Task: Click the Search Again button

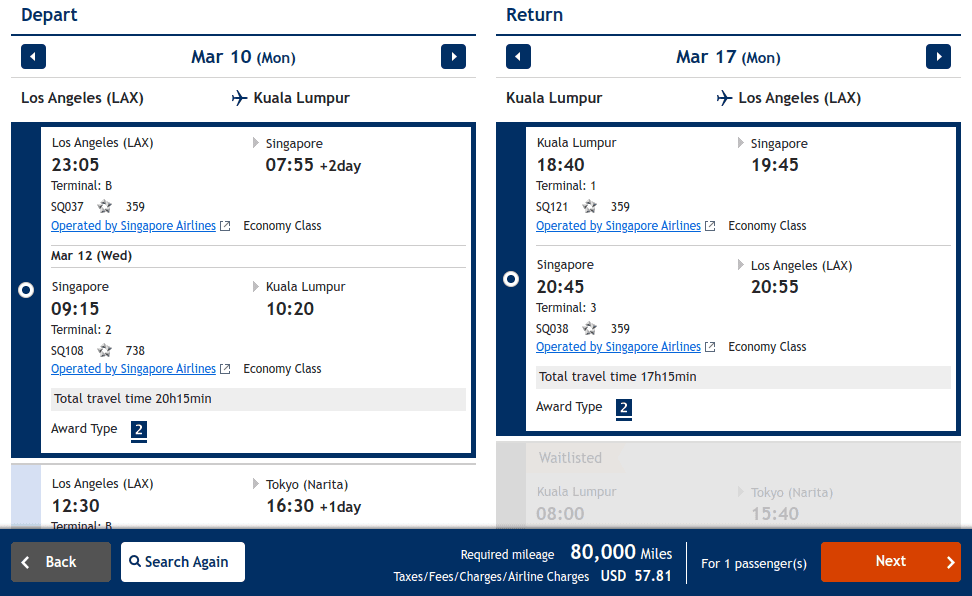Action: (x=183, y=562)
